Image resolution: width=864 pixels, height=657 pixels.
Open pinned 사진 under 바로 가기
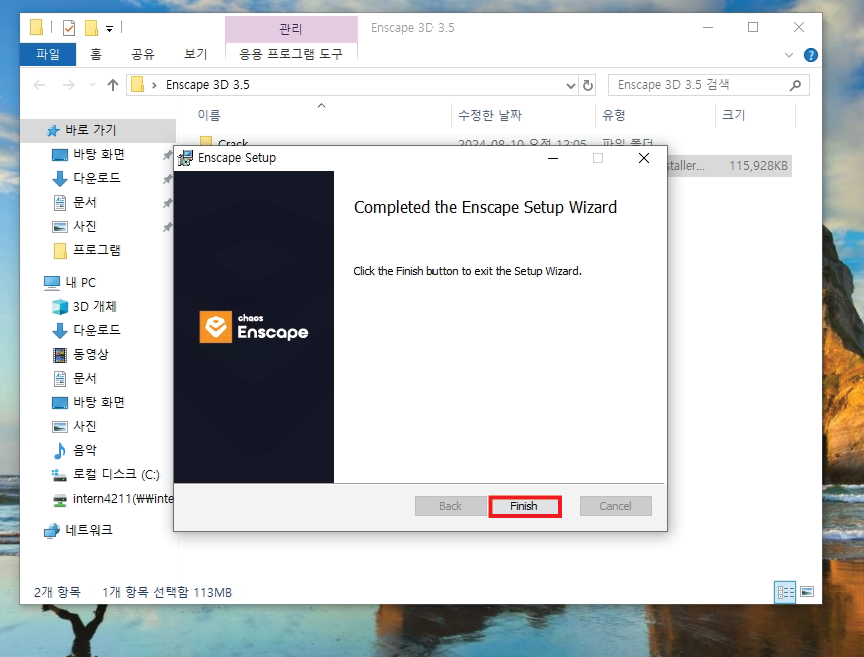tap(84, 226)
